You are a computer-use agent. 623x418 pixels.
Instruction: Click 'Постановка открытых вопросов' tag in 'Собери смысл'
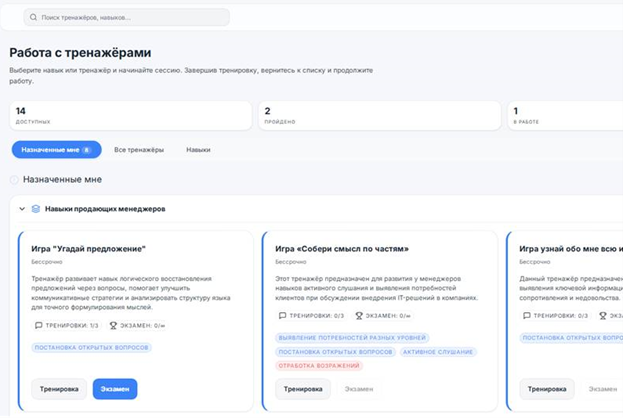[x=335, y=352]
